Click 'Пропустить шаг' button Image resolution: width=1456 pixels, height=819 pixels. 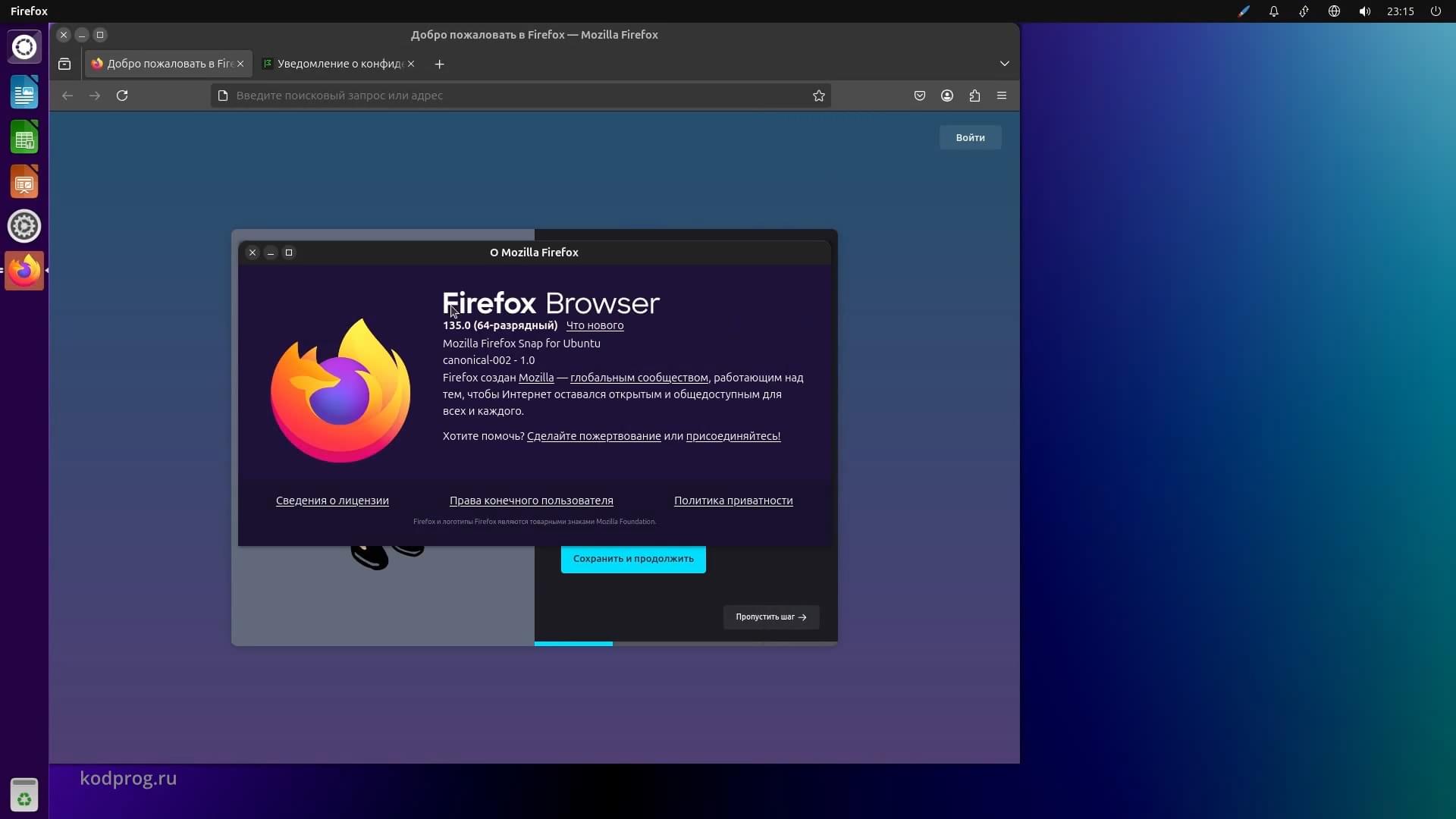[770, 617]
